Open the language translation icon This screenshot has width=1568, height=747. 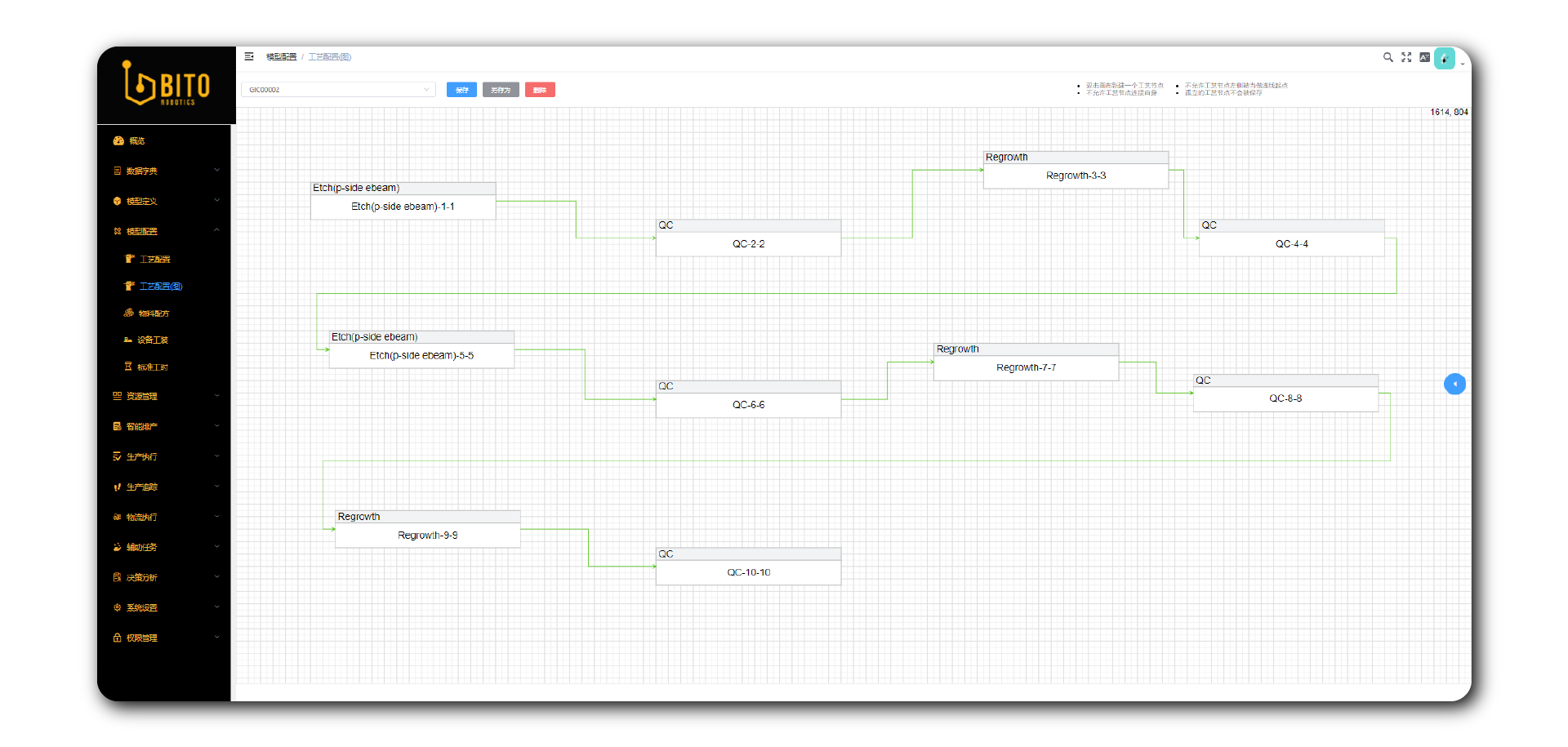click(1424, 57)
